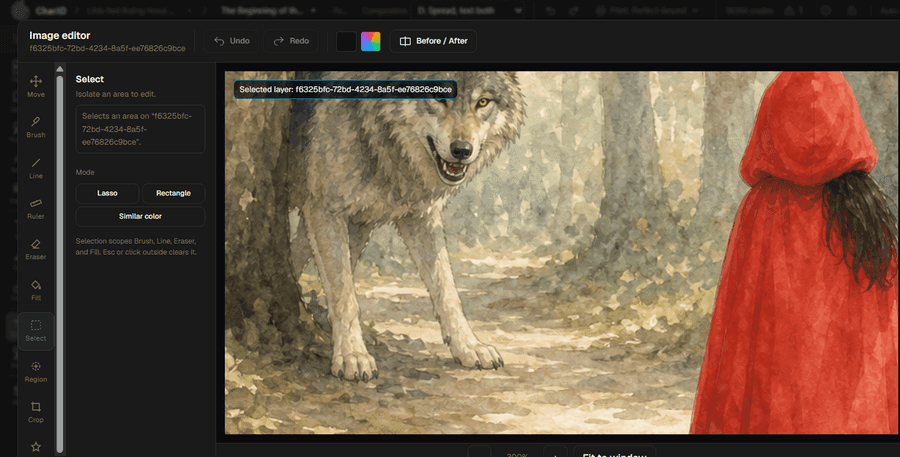The width and height of the screenshot is (900, 457).
Task: Open the Region tool
Action: point(36,371)
